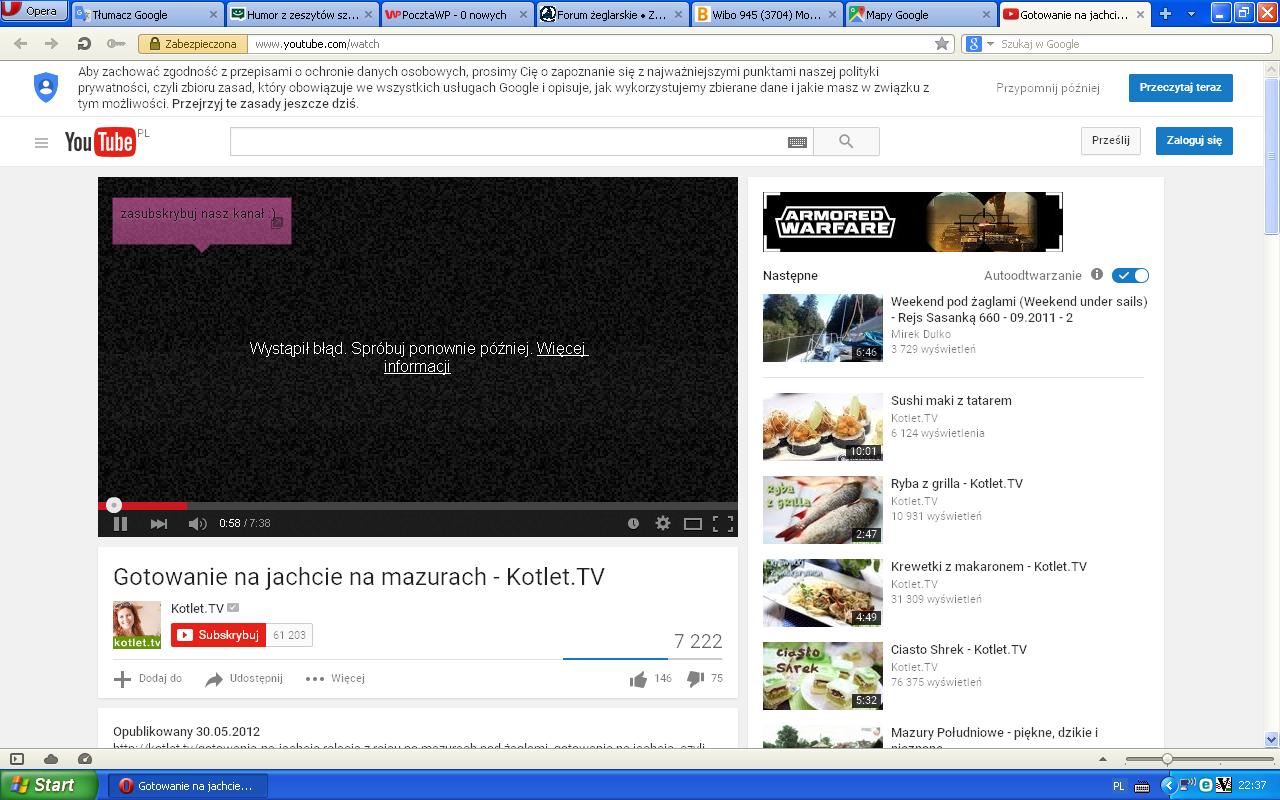Open the Weekend pod żaglami video thumbnail

tap(823, 328)
